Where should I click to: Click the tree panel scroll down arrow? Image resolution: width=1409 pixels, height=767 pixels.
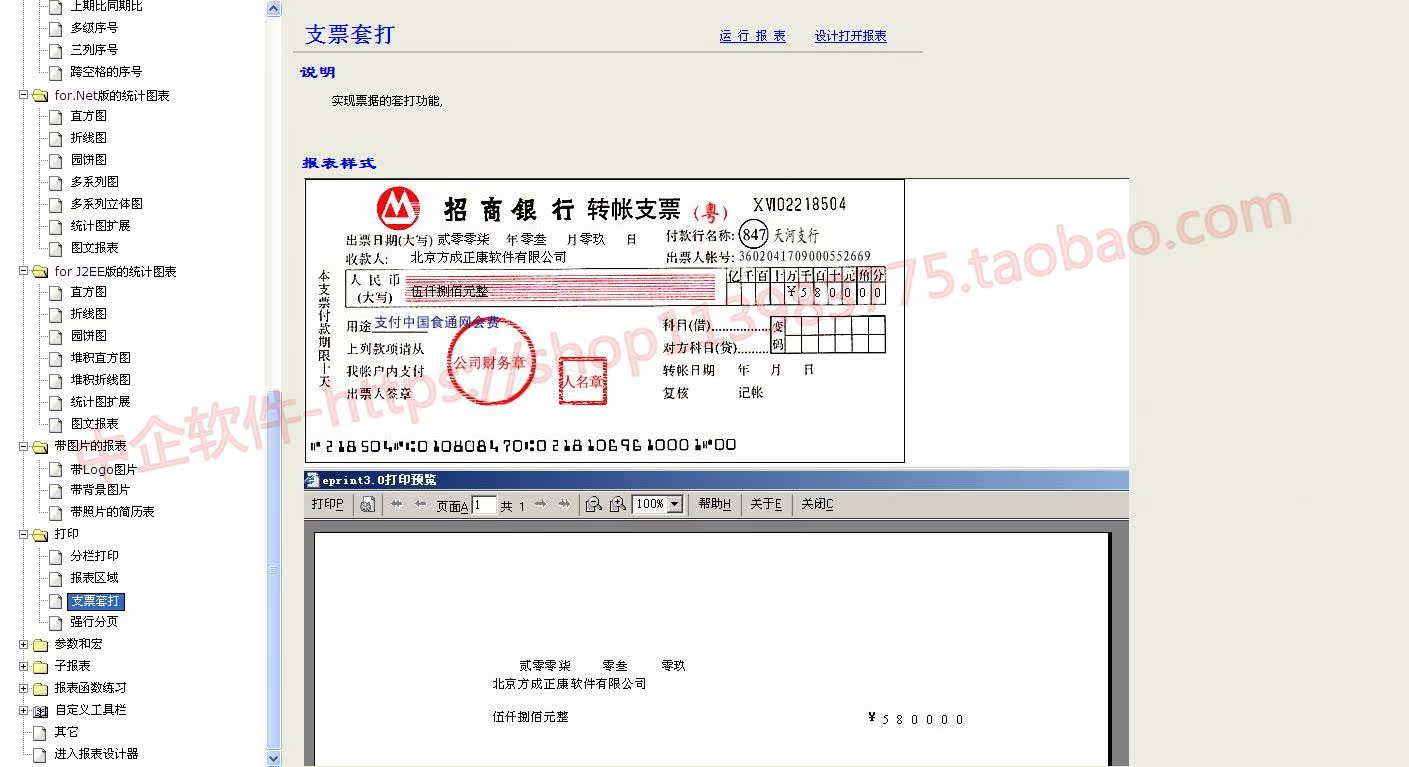click(274, 759)
